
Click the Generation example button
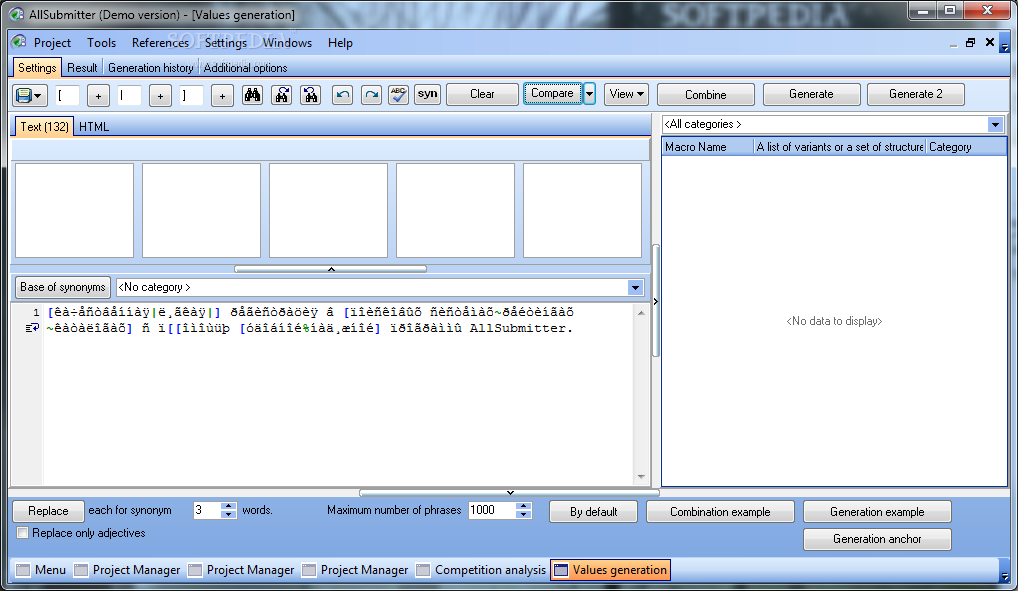coord(877,512)
